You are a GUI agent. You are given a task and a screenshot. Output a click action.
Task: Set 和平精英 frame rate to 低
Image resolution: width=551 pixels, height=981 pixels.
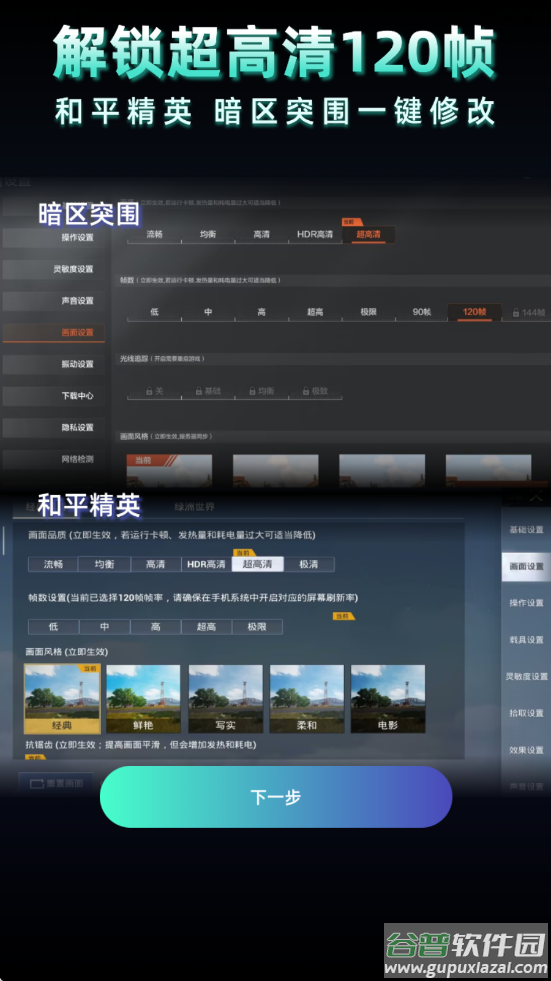(x=53, y=627)
